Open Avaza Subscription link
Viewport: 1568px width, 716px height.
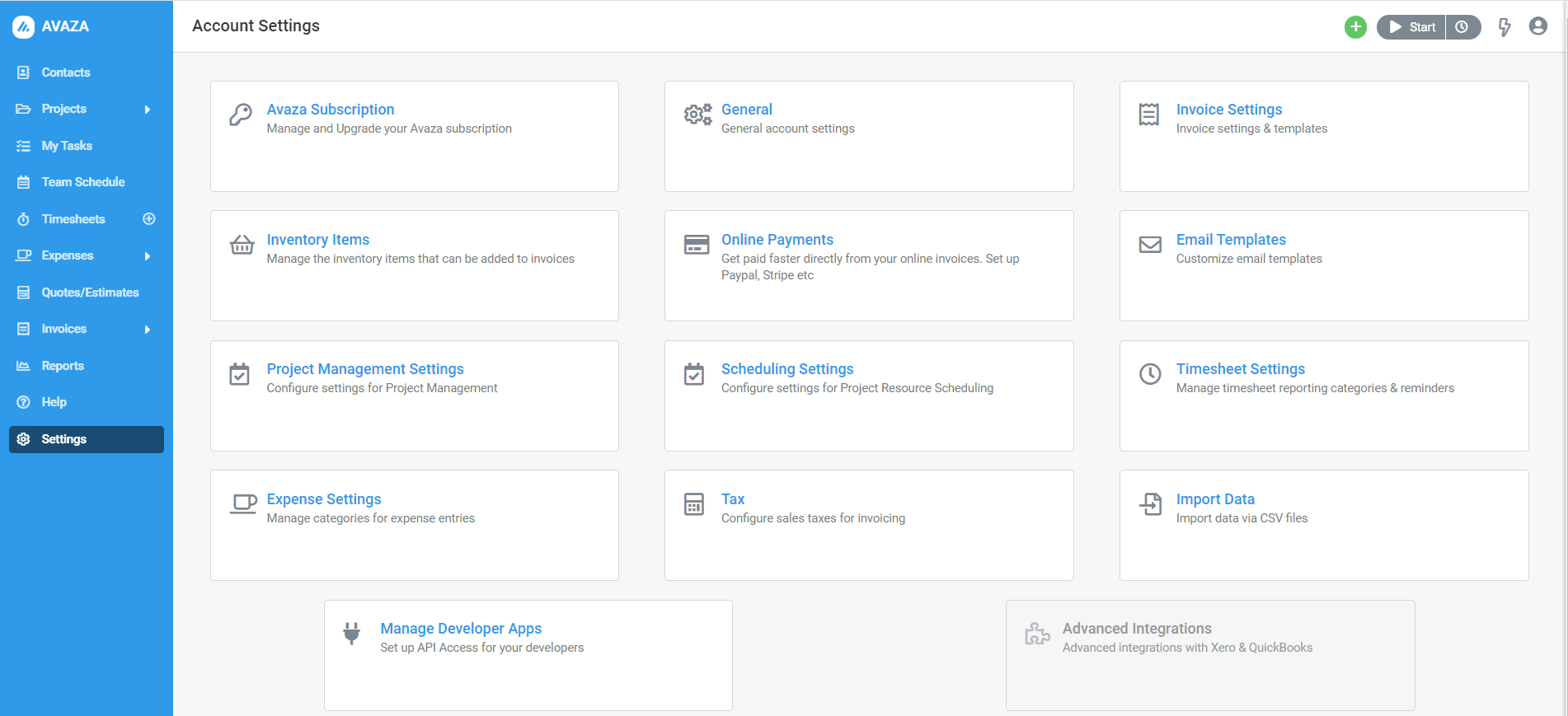331,110
